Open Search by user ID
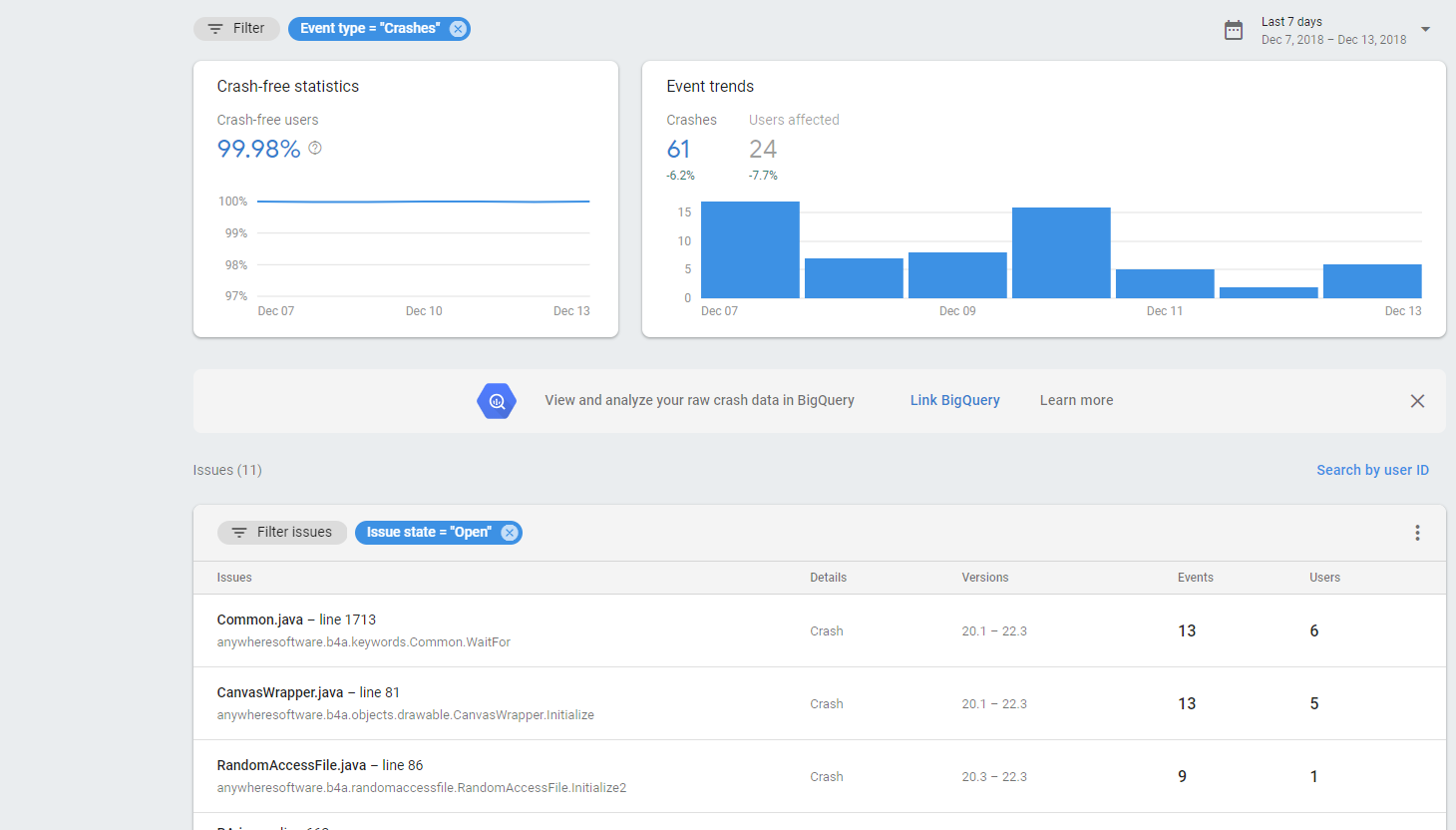Screen dimensions: 1456x830 click(x=1372, y=470)
